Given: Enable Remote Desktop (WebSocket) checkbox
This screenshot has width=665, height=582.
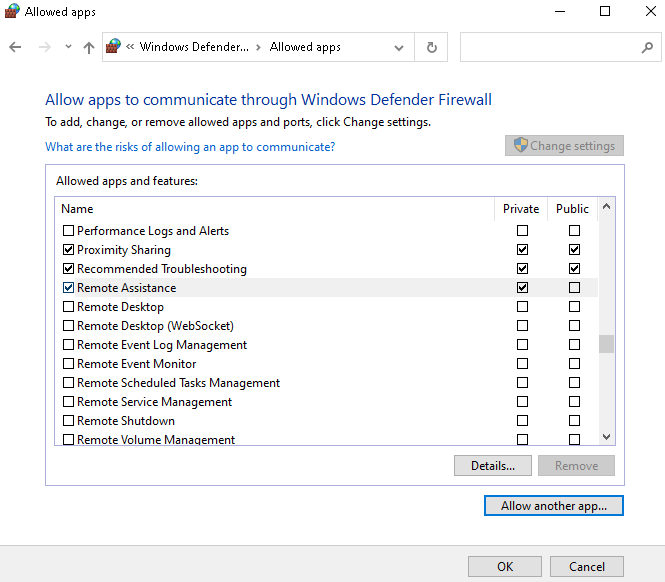Looking at the screenshot, I should click(68, 325).
